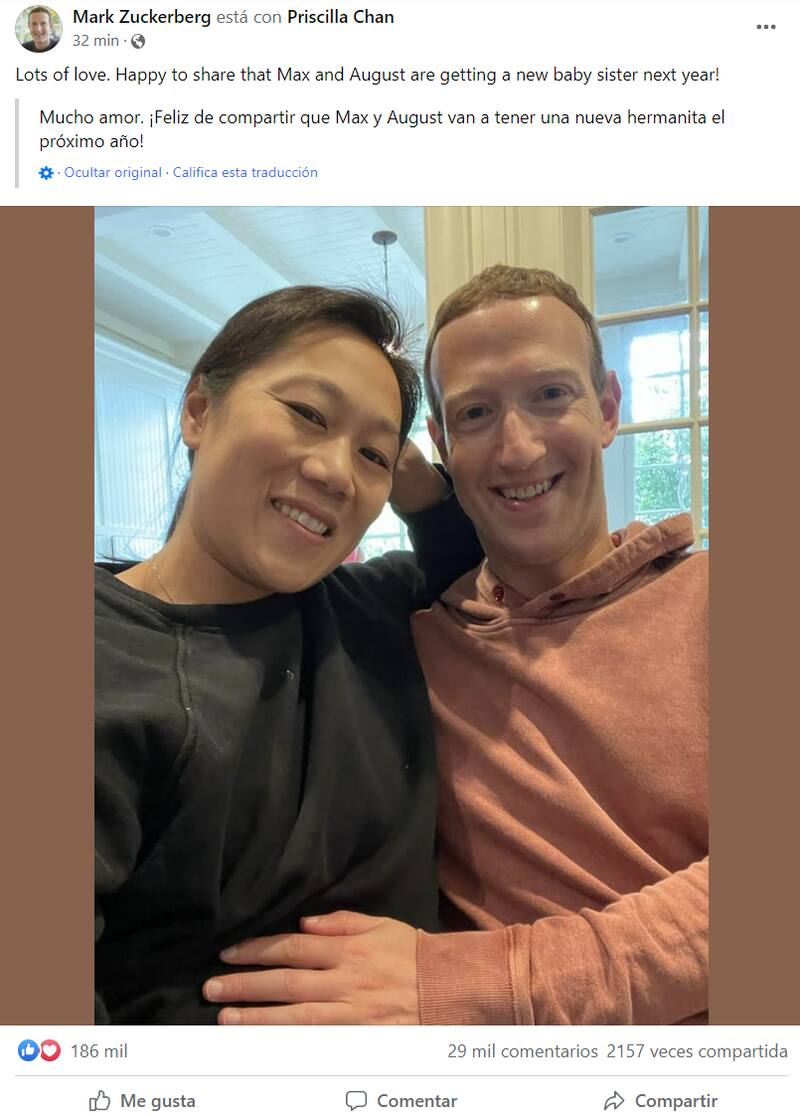Open Priscilla Chan's tagged profile link
This screenshot has height=1116, width=800.
(340, 17)
